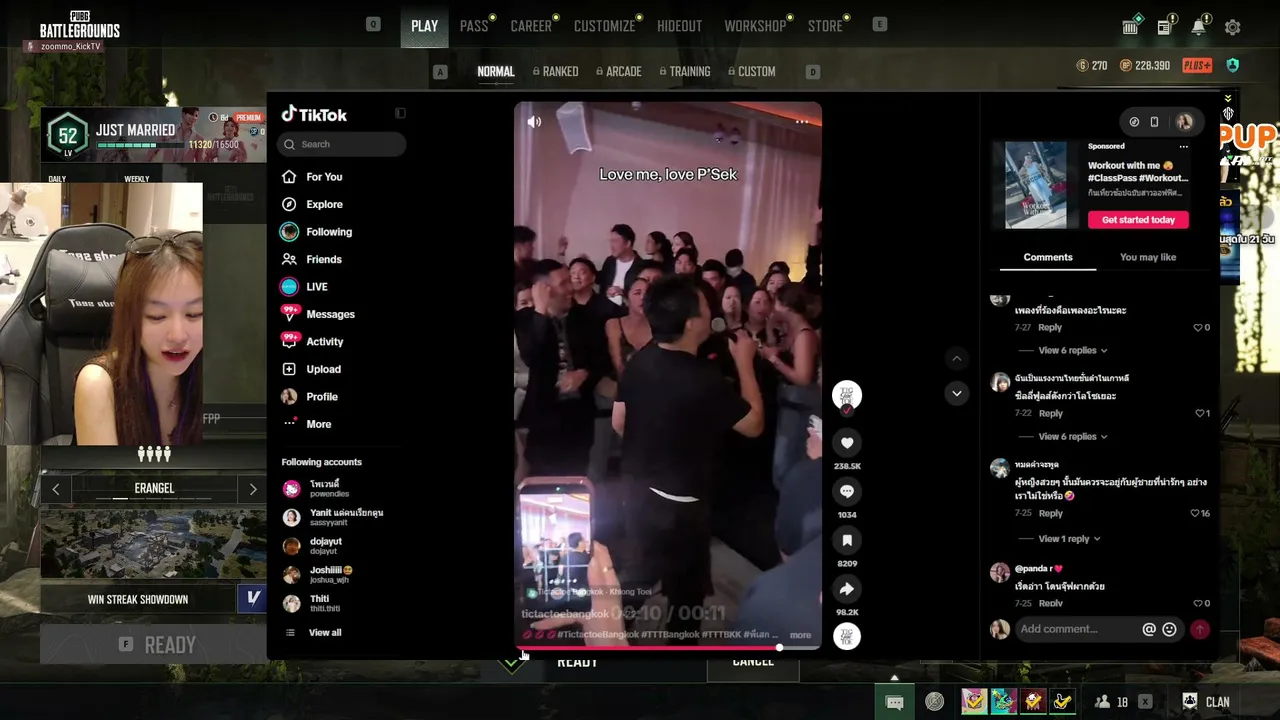
Task: Click the level XP progress bar
Action: pyautogui.click(x=140, y=145)
